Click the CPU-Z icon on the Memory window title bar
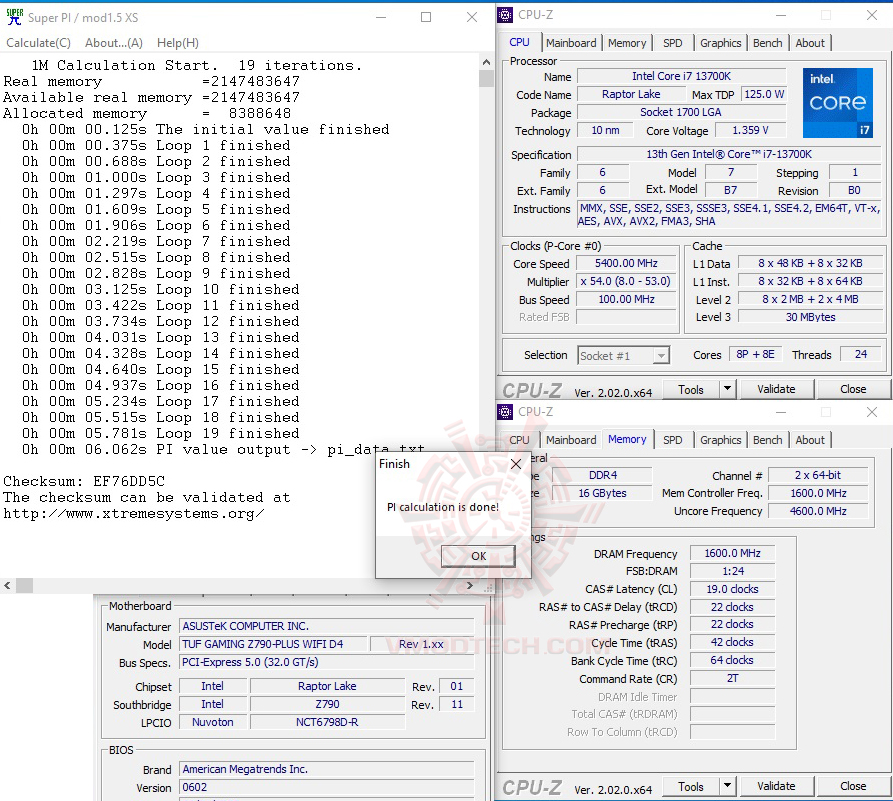Viewport: 893px width, 801px height. click(505, 411)
